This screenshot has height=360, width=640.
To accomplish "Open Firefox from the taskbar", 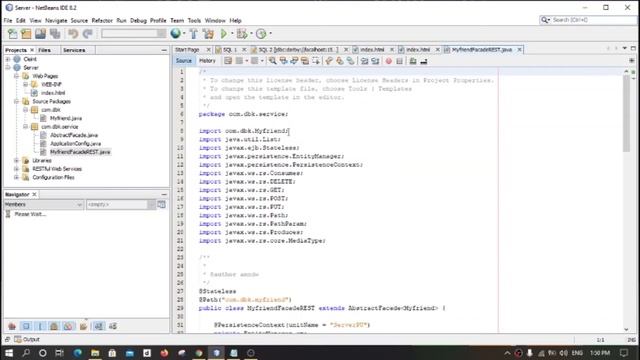I will point(164,353).
